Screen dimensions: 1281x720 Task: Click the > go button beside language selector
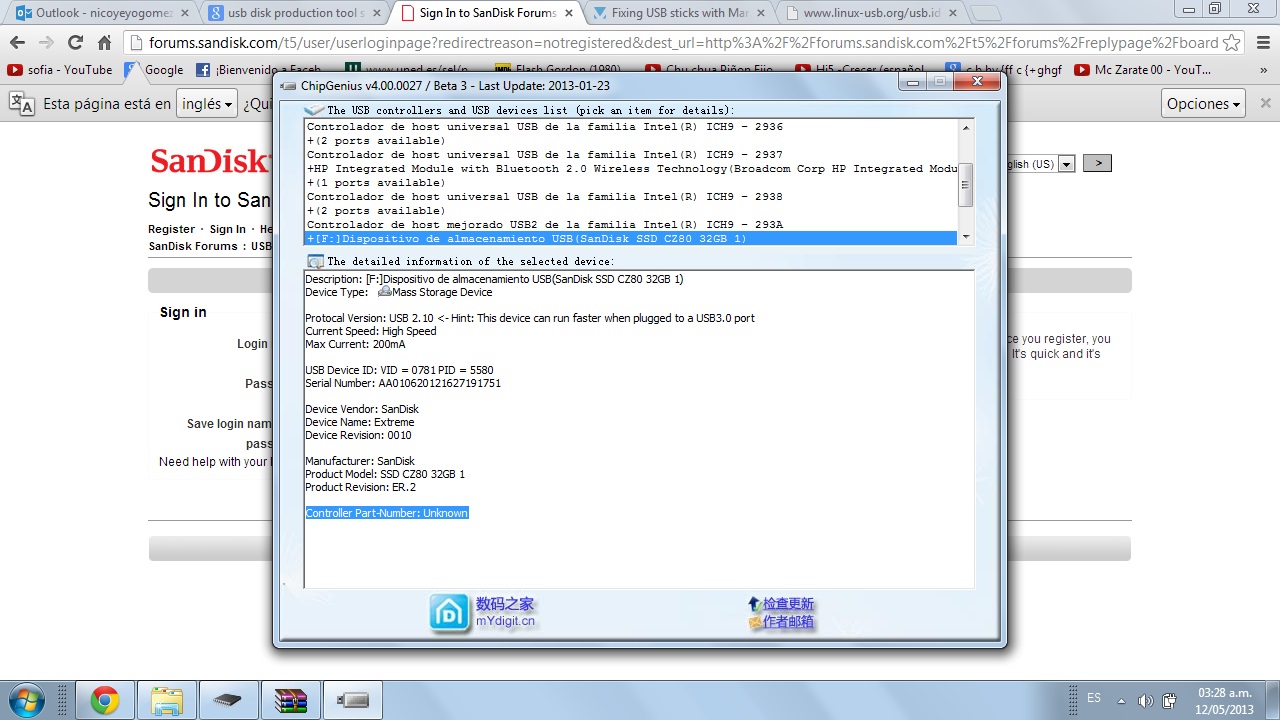(1097, 163)
